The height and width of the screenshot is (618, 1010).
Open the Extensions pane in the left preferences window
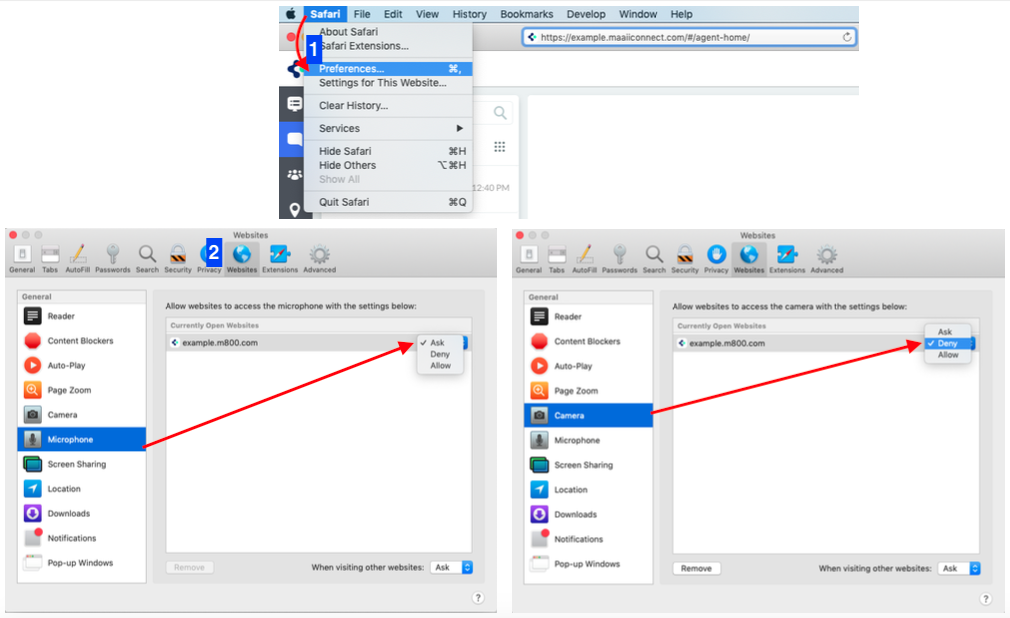[x=280, y=258]
